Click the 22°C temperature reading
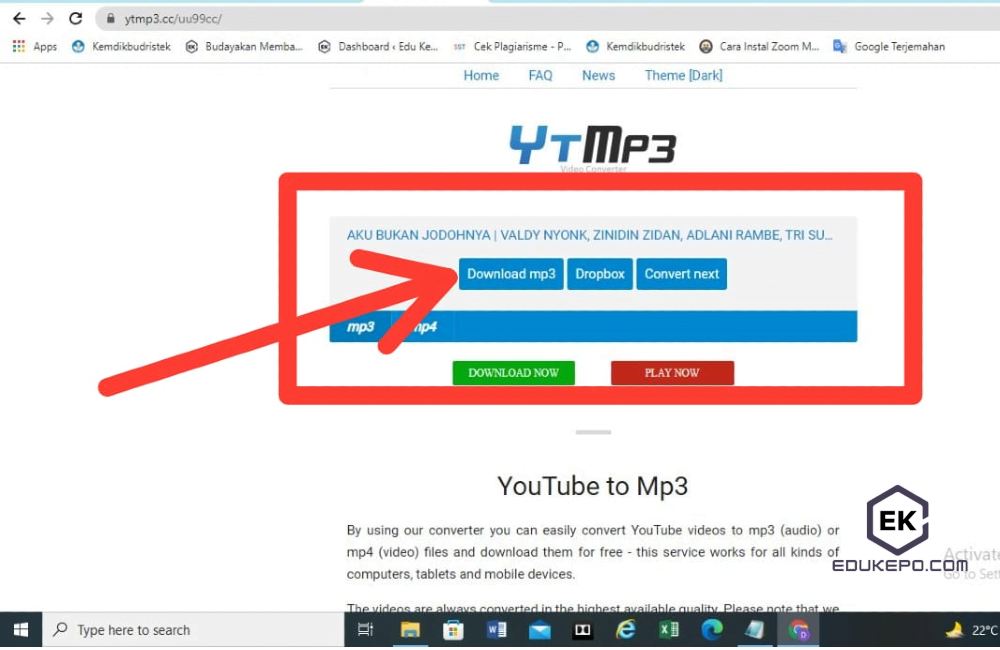The height and width of the screenshot is (650, 1000). coord(985,630)
